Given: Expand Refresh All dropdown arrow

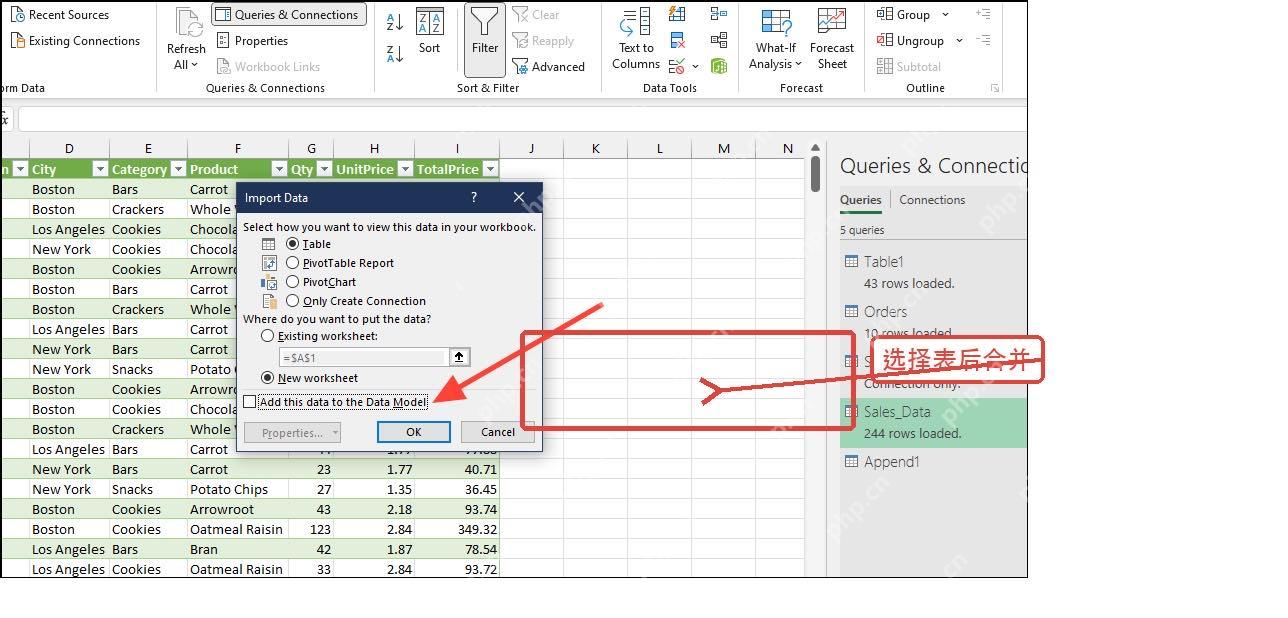Looking at the screenshot, I should (x=195, y=65).
